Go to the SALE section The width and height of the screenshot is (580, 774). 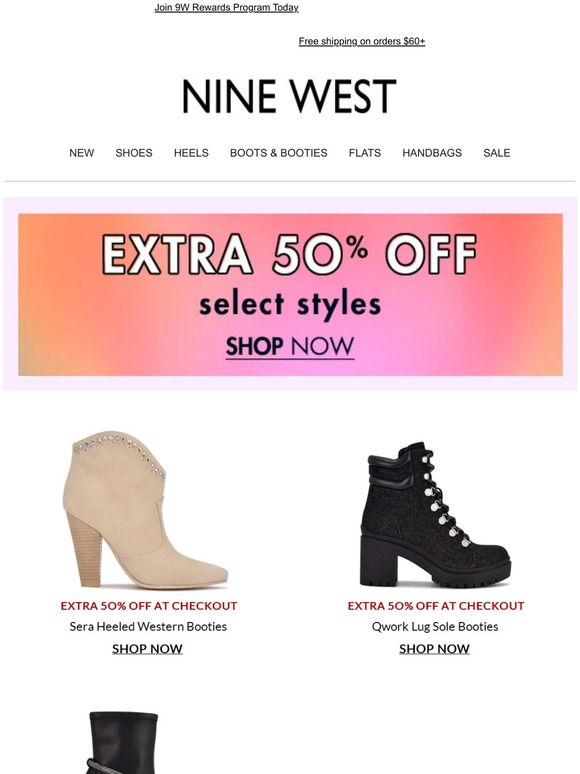coord(497,153)
